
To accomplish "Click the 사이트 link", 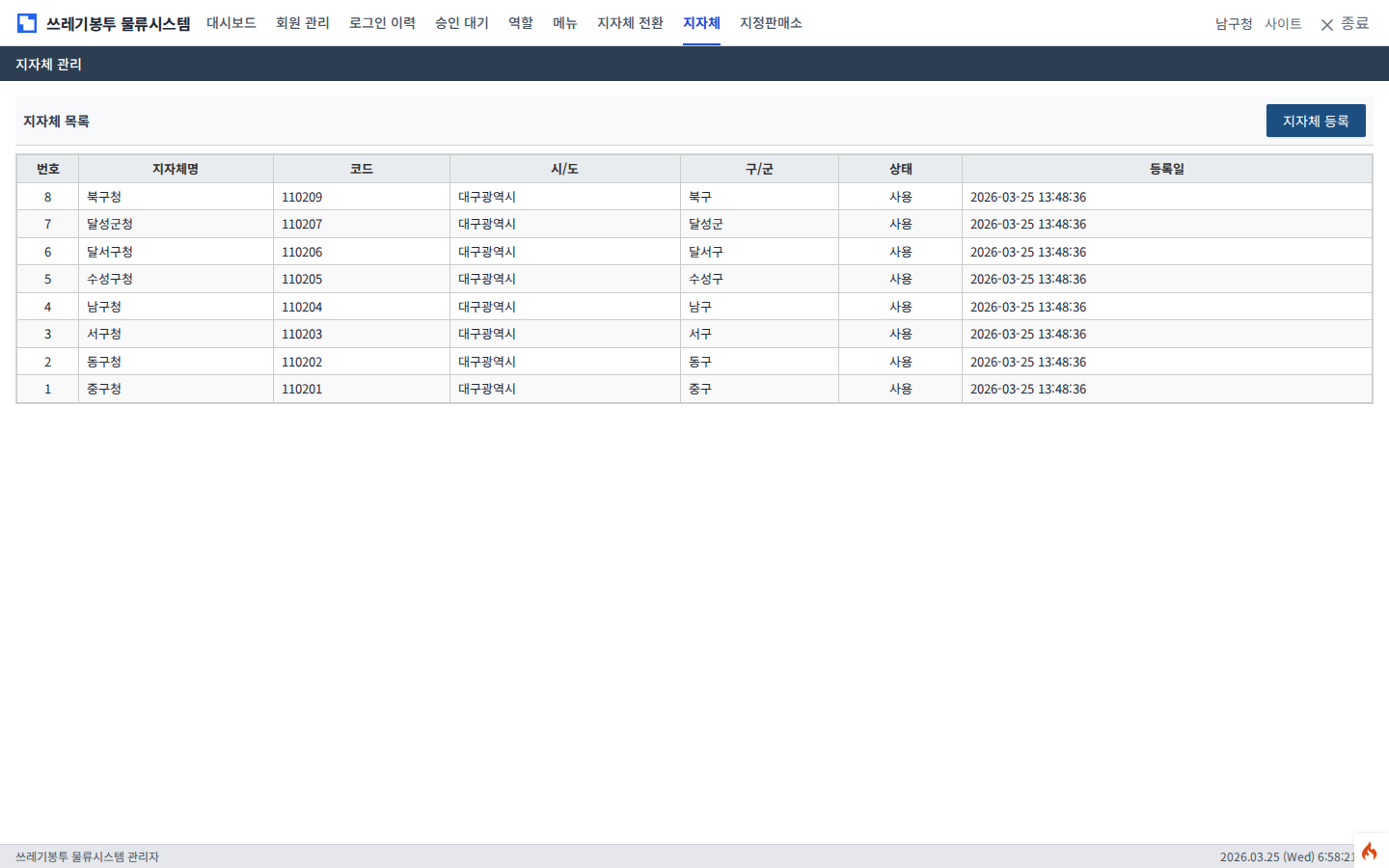I will click(x=1283, y=24).
